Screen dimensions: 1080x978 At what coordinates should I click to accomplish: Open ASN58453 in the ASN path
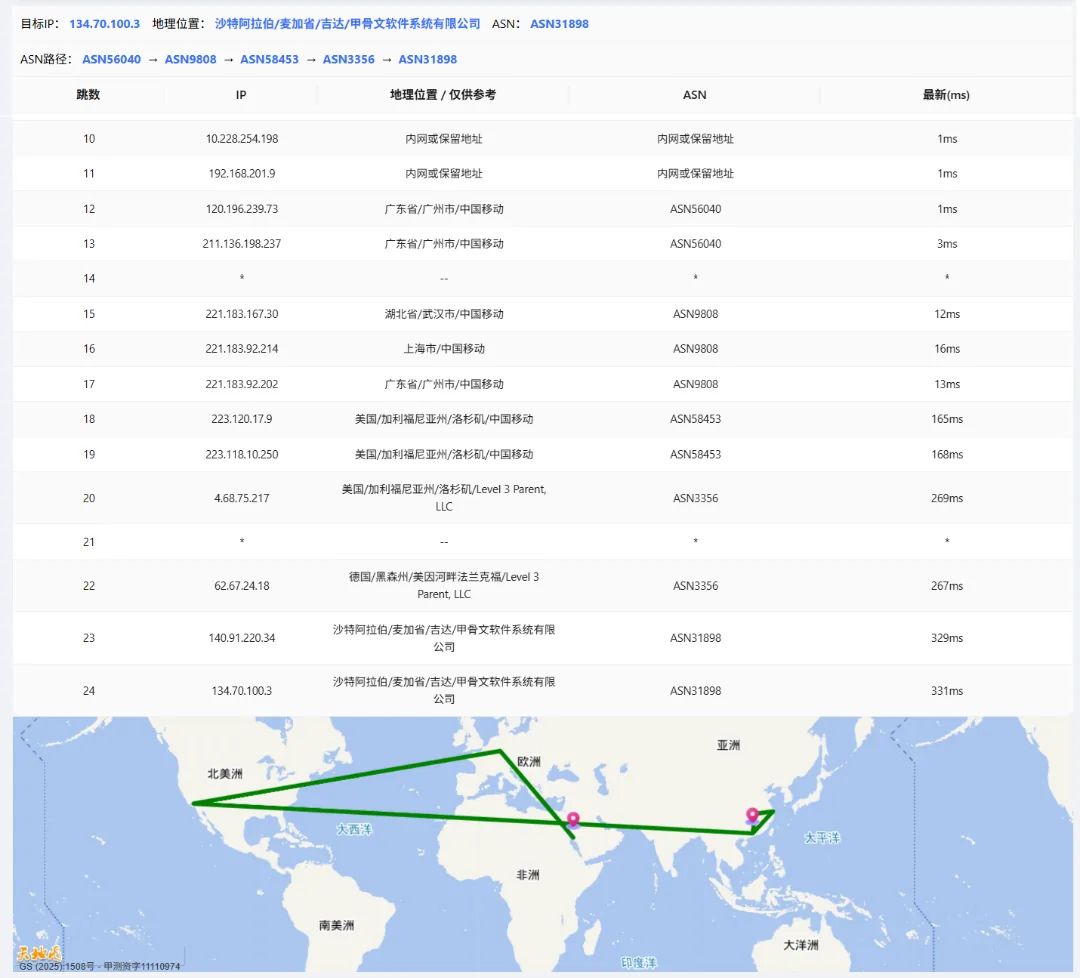[269, 59]
